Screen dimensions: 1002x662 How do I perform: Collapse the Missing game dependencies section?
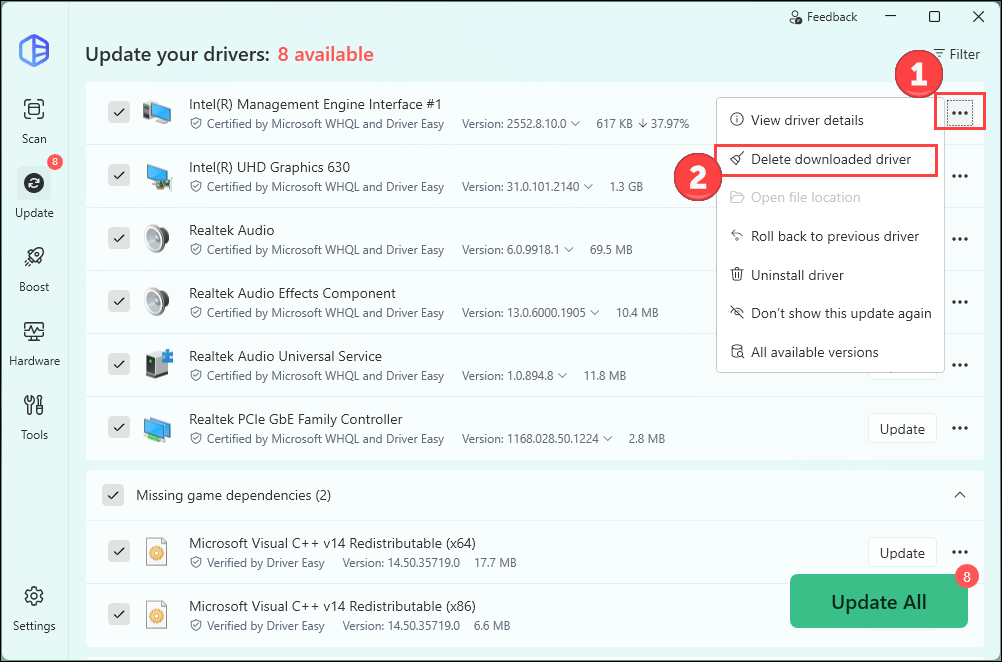point(959,495)
